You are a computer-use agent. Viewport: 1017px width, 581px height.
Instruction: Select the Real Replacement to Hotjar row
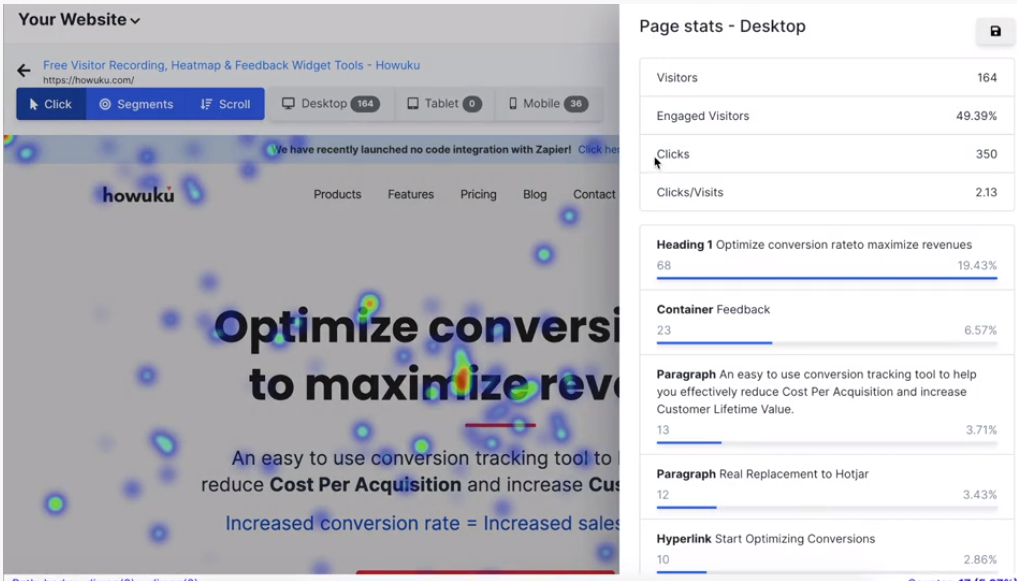coord(826,484)
